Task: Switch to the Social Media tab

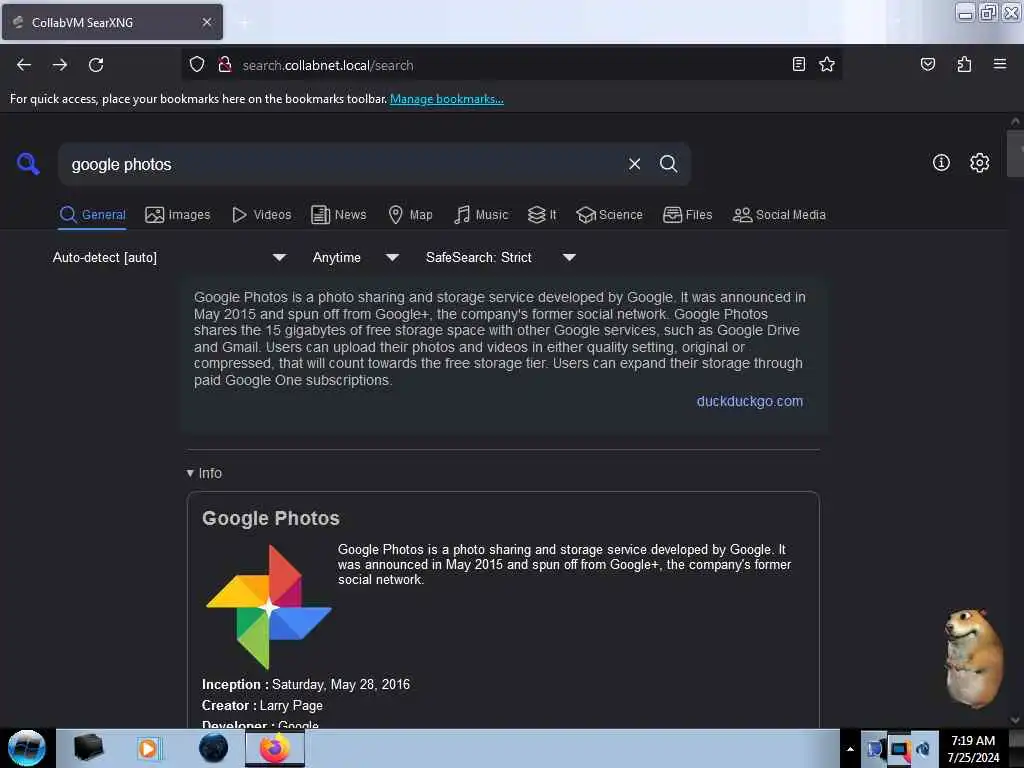Action: click(779, 214)
